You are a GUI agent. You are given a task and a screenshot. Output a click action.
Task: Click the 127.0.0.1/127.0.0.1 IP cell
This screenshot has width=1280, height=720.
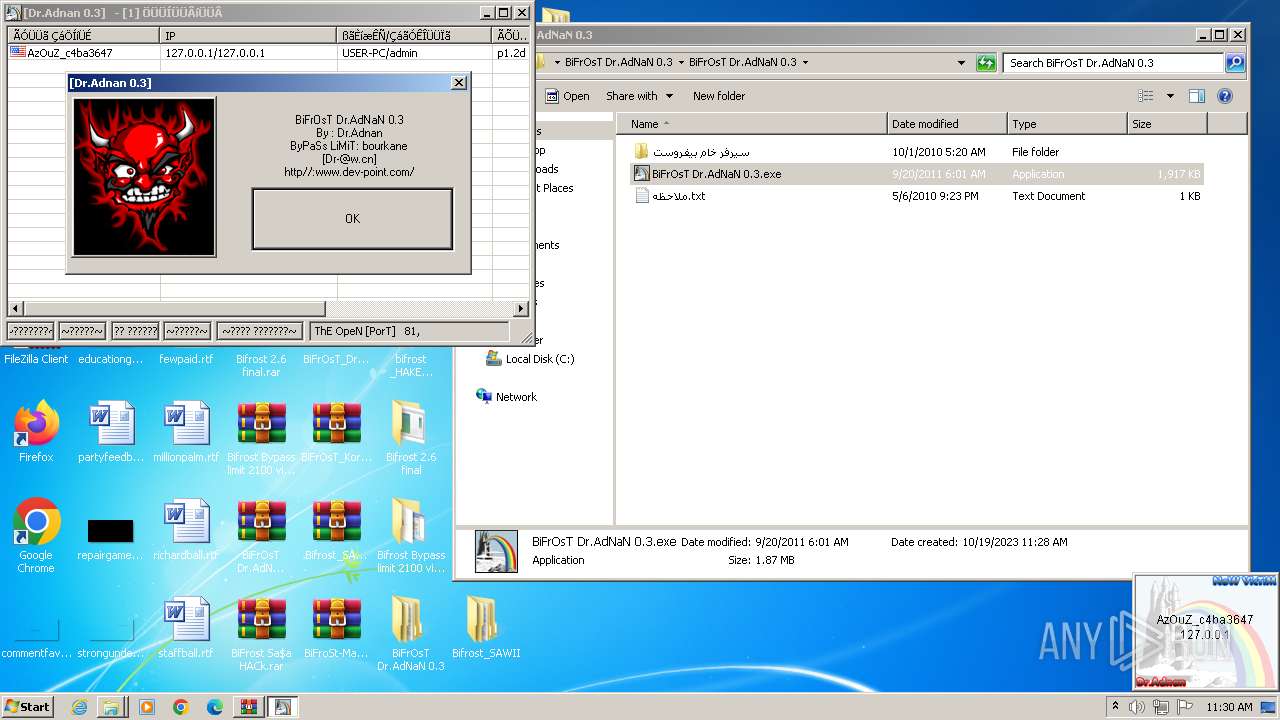click(x=215, y=53)
